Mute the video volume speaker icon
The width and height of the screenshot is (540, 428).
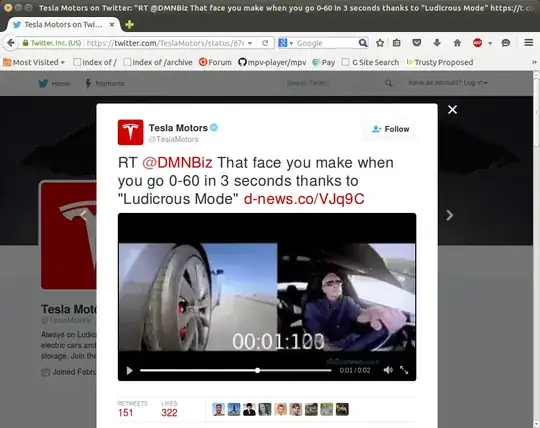[388, 370]
